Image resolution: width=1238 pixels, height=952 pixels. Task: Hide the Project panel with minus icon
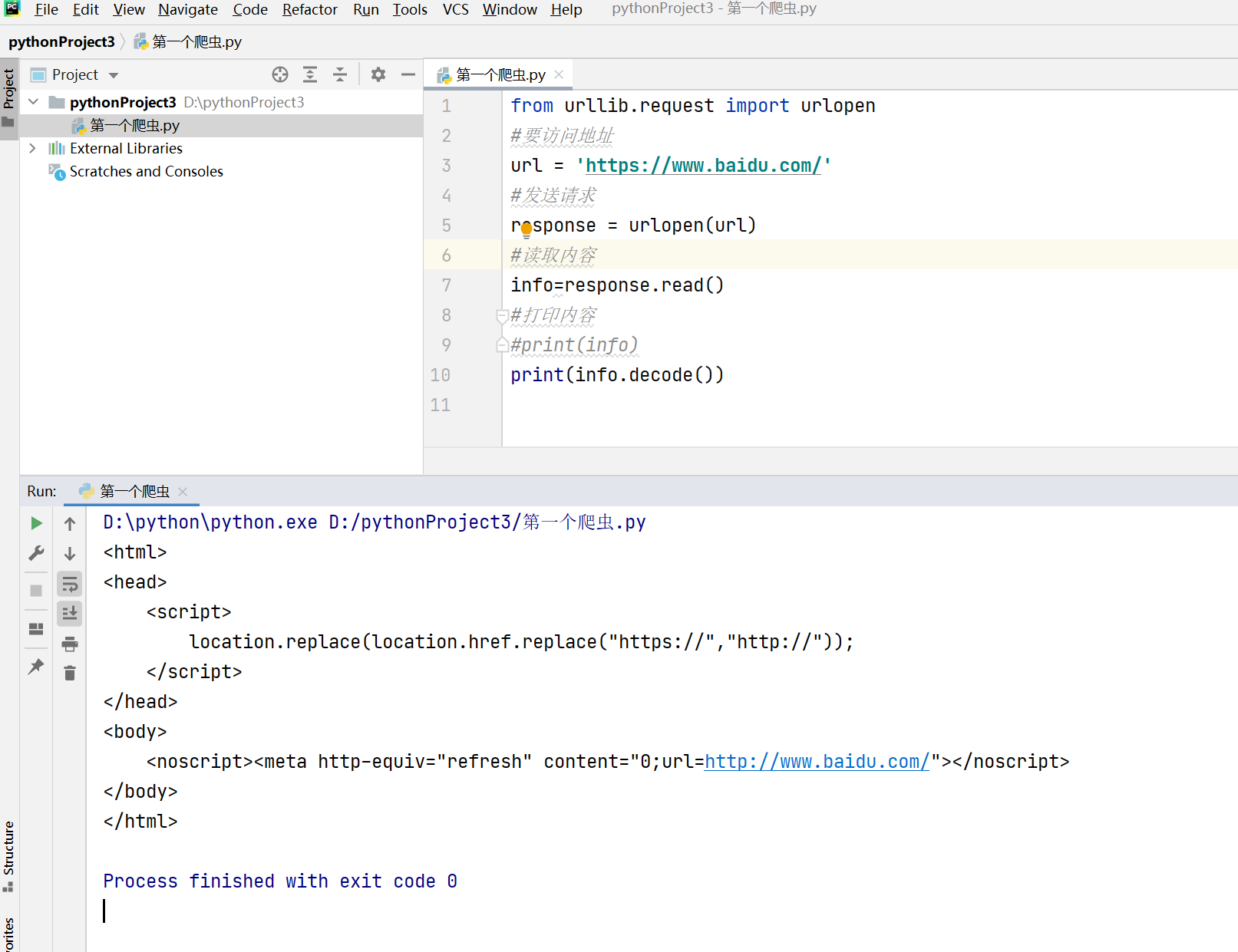tap(408, 74)
